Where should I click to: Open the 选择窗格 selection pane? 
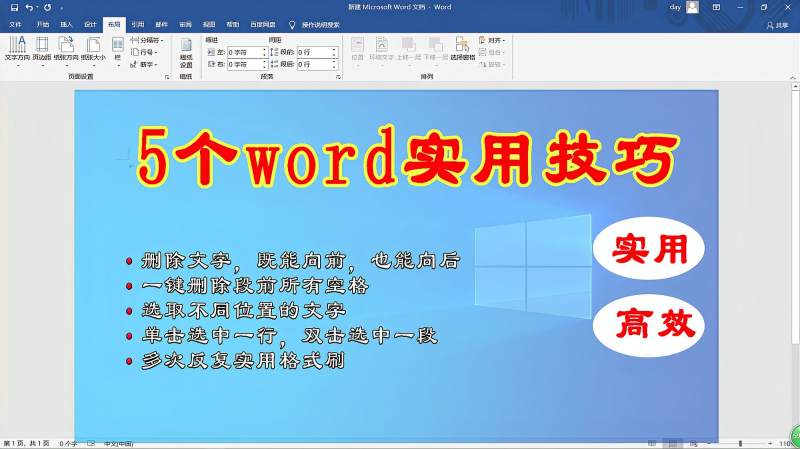click(463, 50)
